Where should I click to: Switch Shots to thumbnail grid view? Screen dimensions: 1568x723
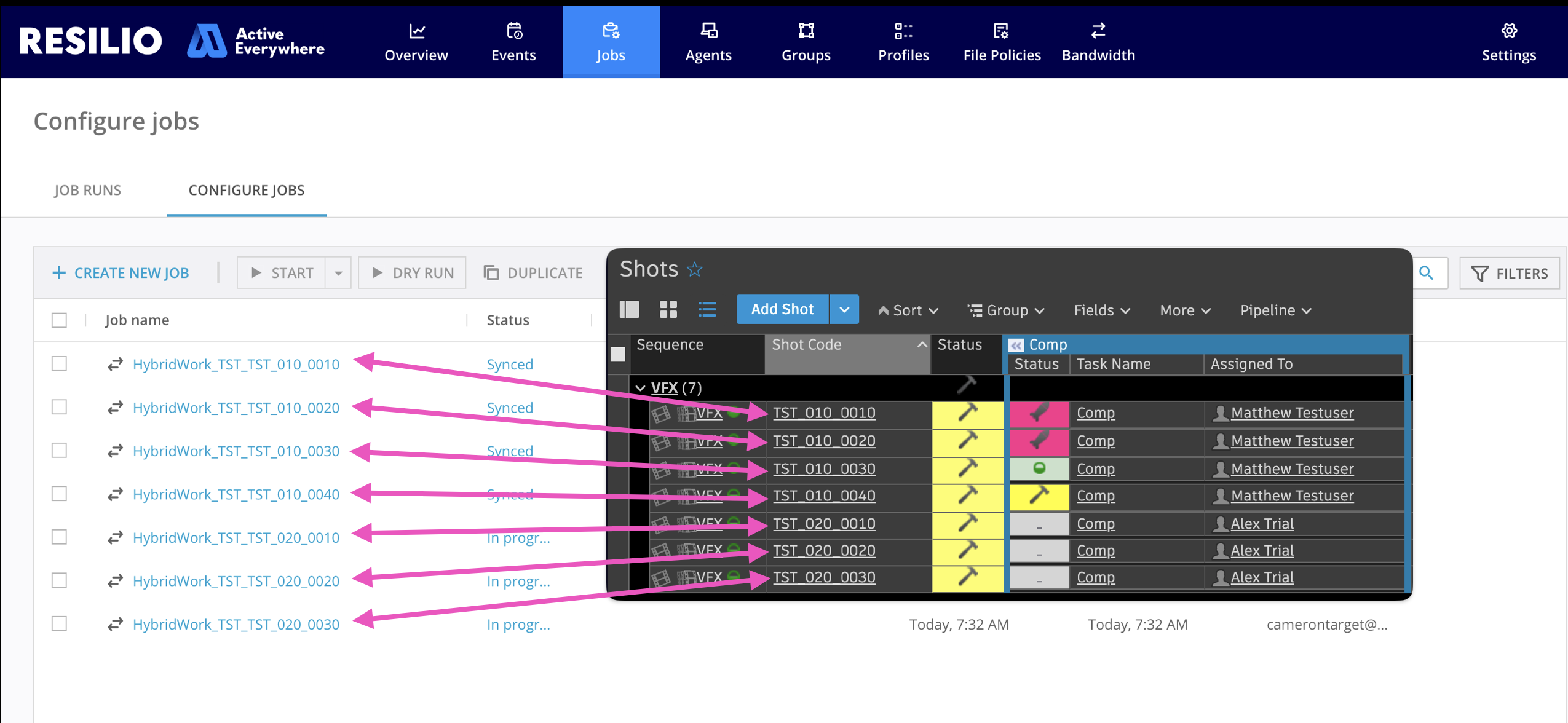tap(668, 309)
